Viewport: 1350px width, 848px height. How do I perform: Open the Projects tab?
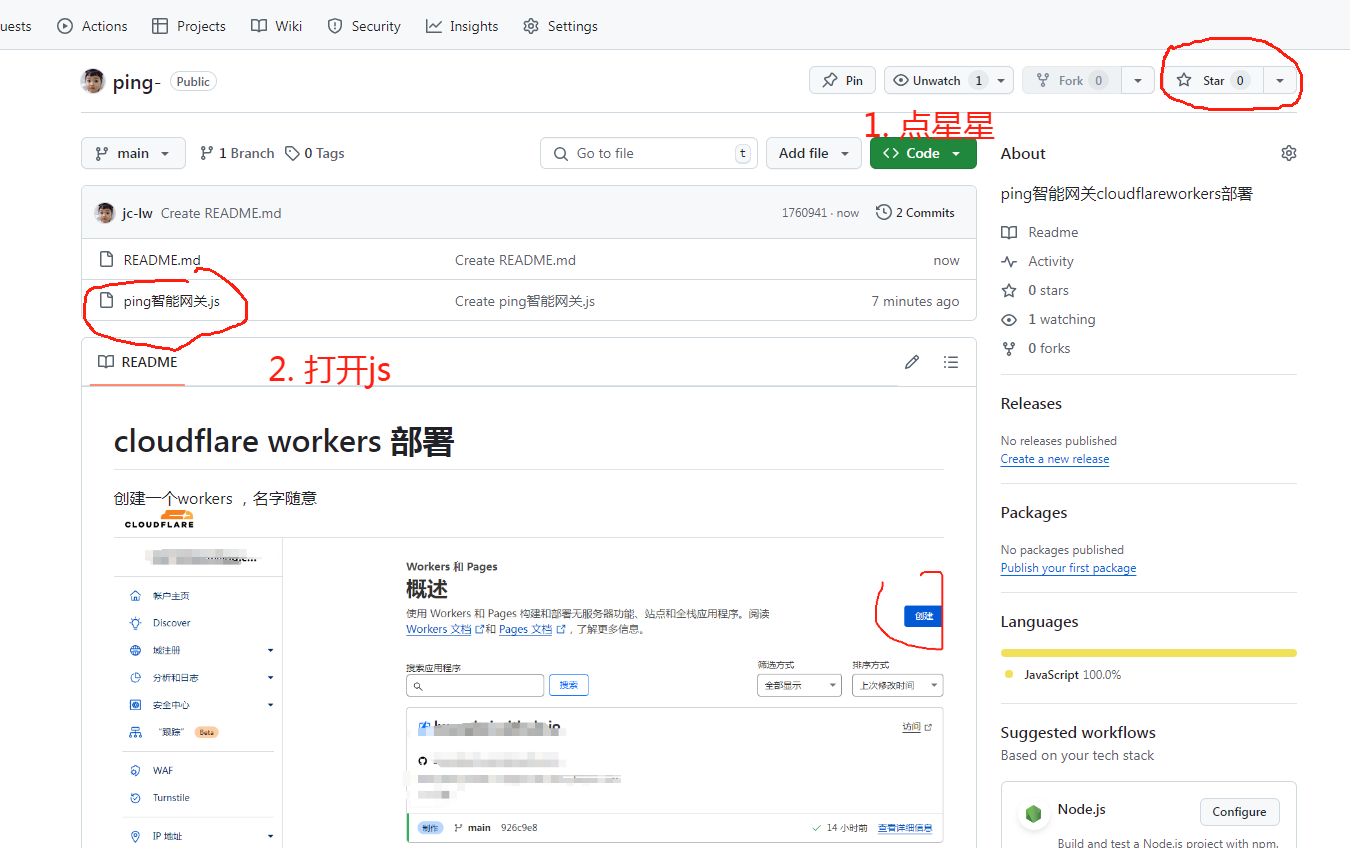(188, 26)
